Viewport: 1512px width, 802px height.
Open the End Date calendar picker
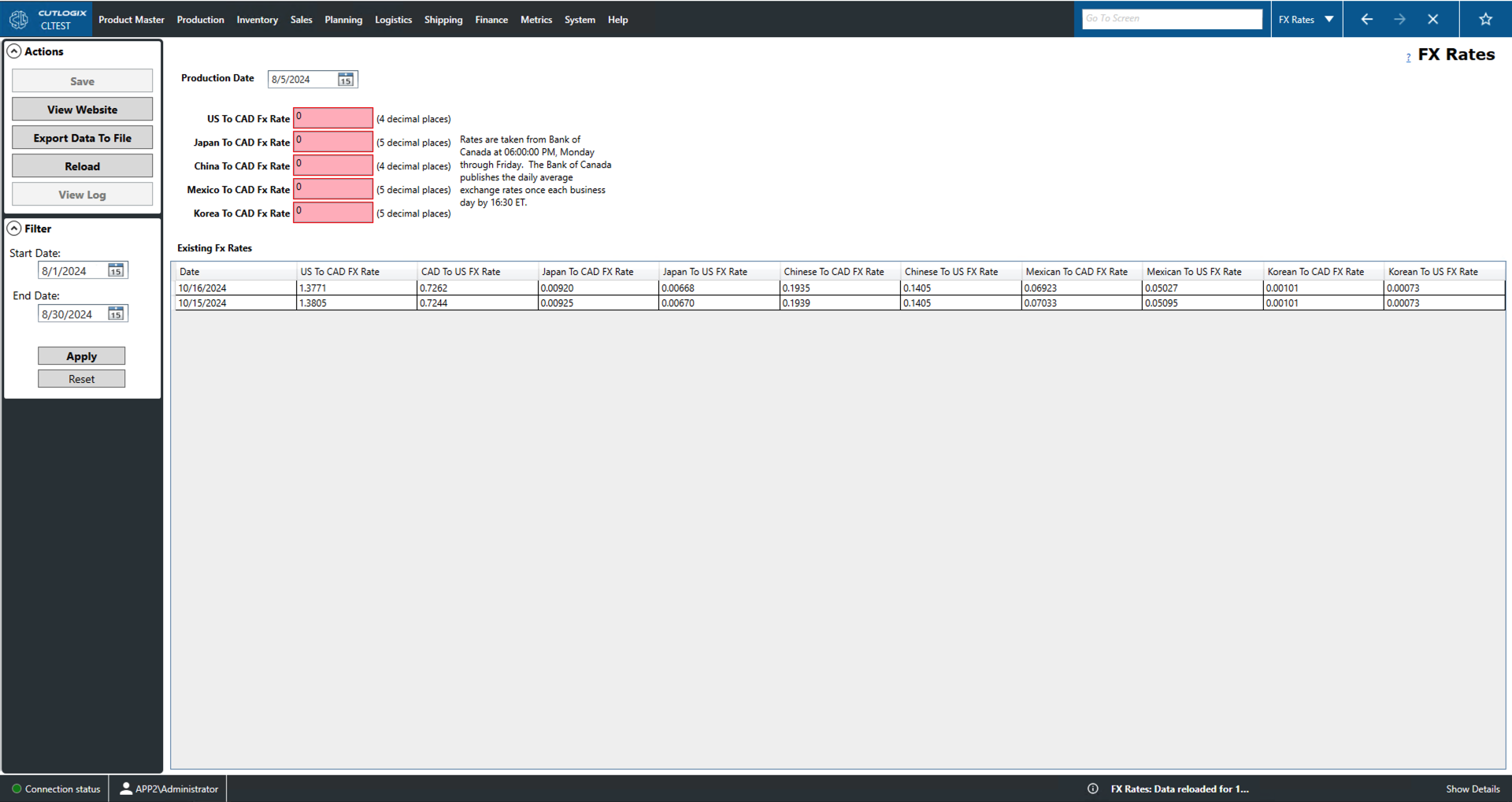[115, 313]
